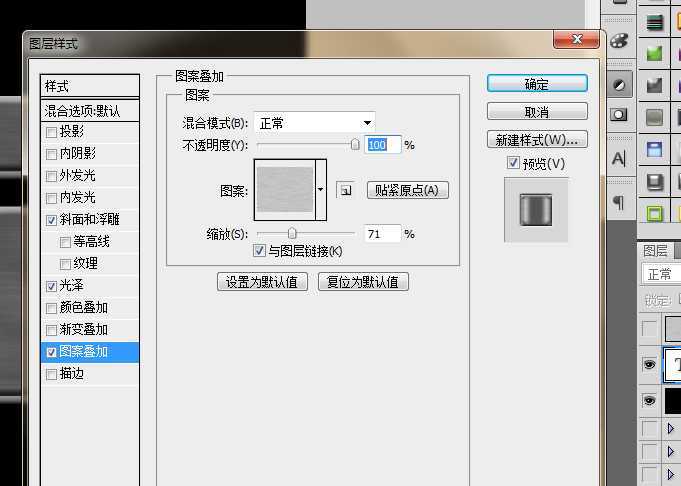Enable the 内发光 inner glow checkbox

[51, 198]
